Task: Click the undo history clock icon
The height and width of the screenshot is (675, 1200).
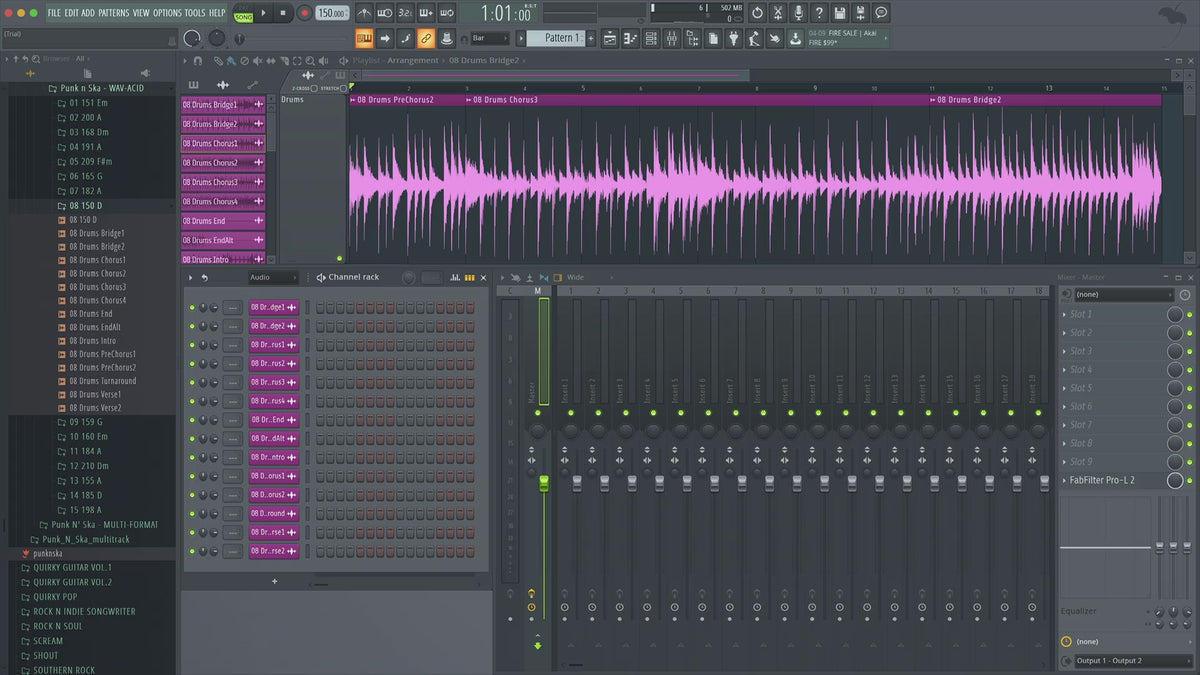Action: [757, 13]
